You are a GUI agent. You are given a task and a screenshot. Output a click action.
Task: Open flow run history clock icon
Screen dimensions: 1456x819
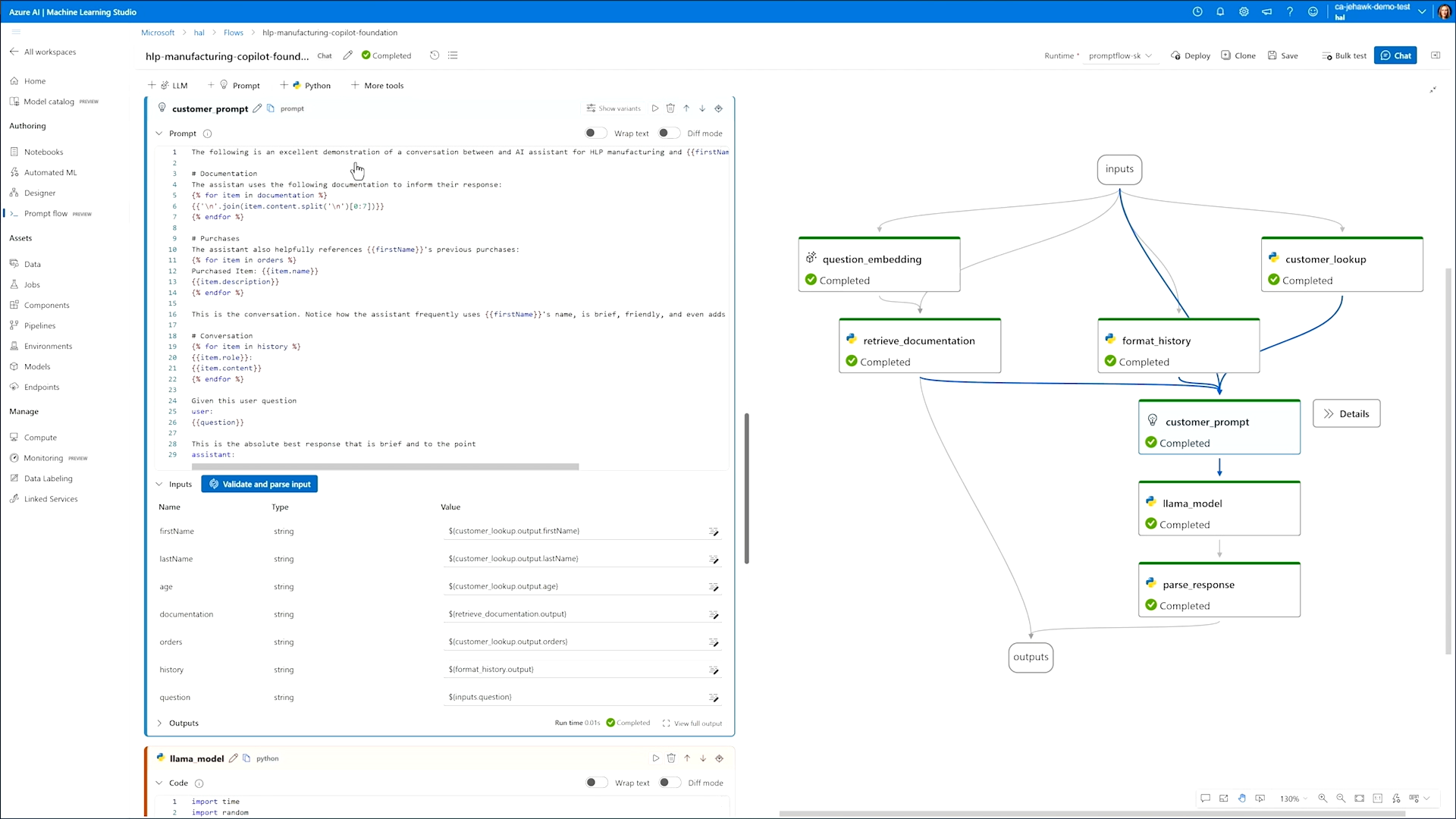coord(435,55)
